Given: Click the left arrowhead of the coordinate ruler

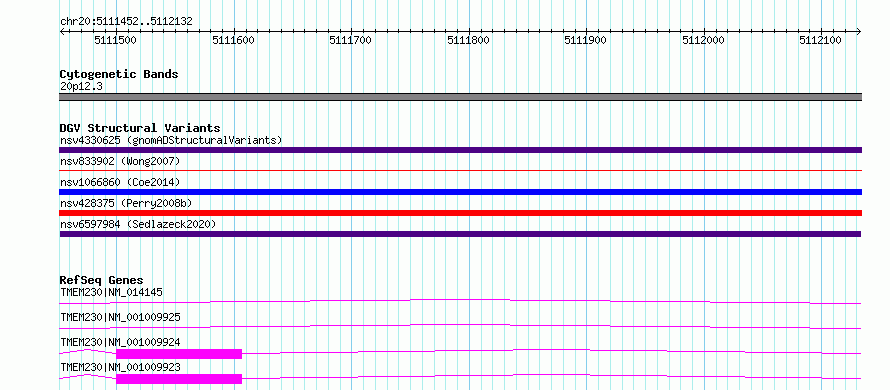Looking at the screenshot, I should 62,31.
